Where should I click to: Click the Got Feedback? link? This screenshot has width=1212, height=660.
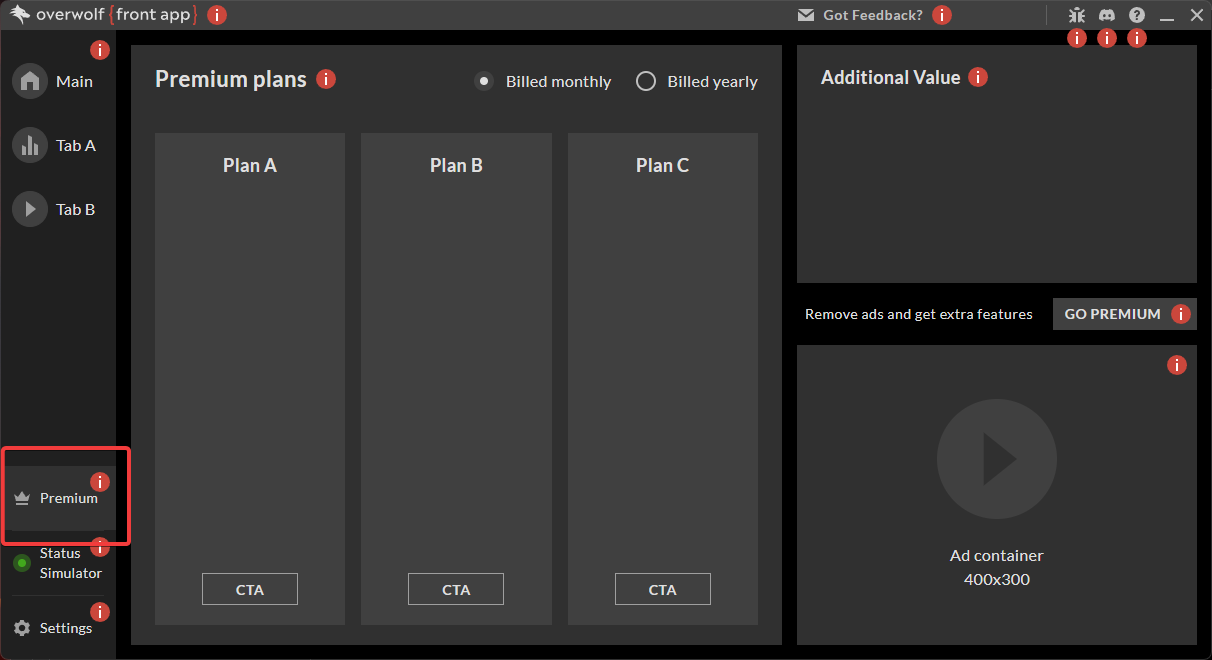(x=873, y=15)
